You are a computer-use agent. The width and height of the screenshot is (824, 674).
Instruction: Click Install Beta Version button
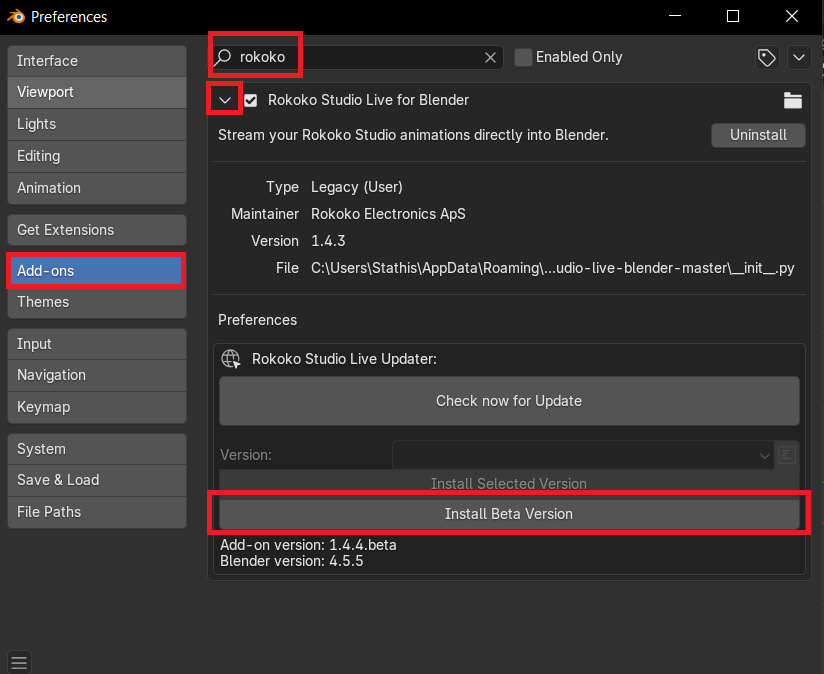click(509, 514)
